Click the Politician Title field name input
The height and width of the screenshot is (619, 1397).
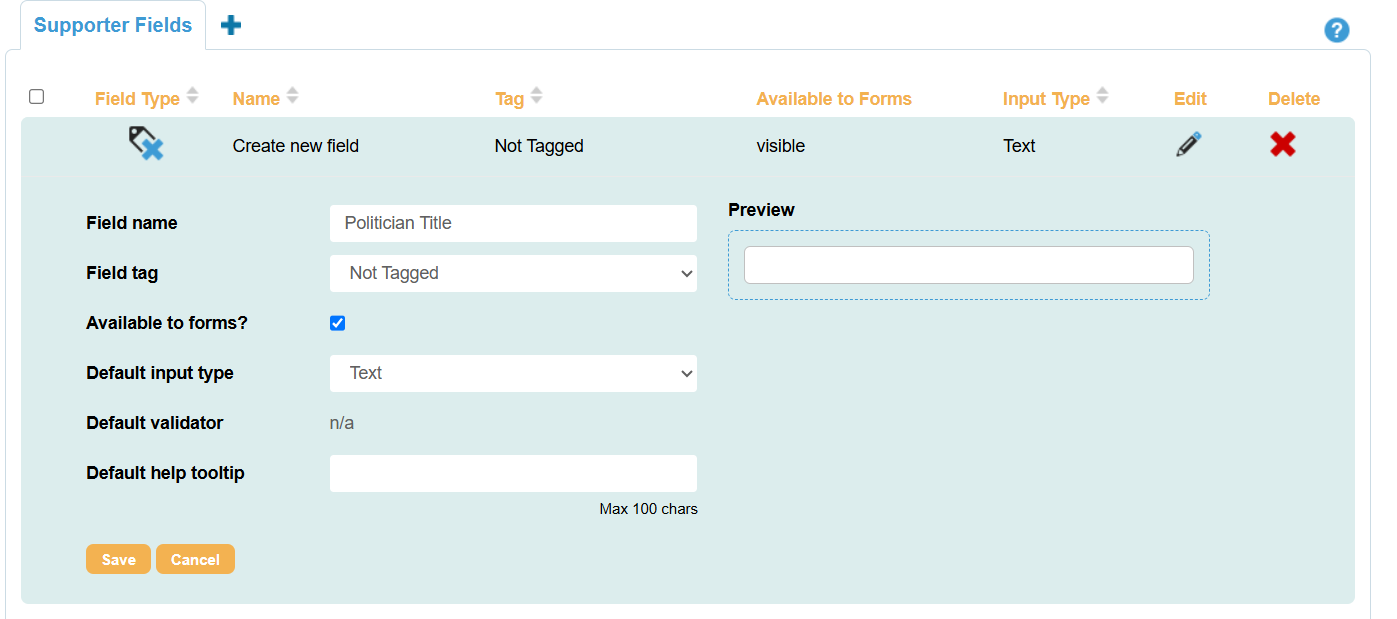pos(513,223)
